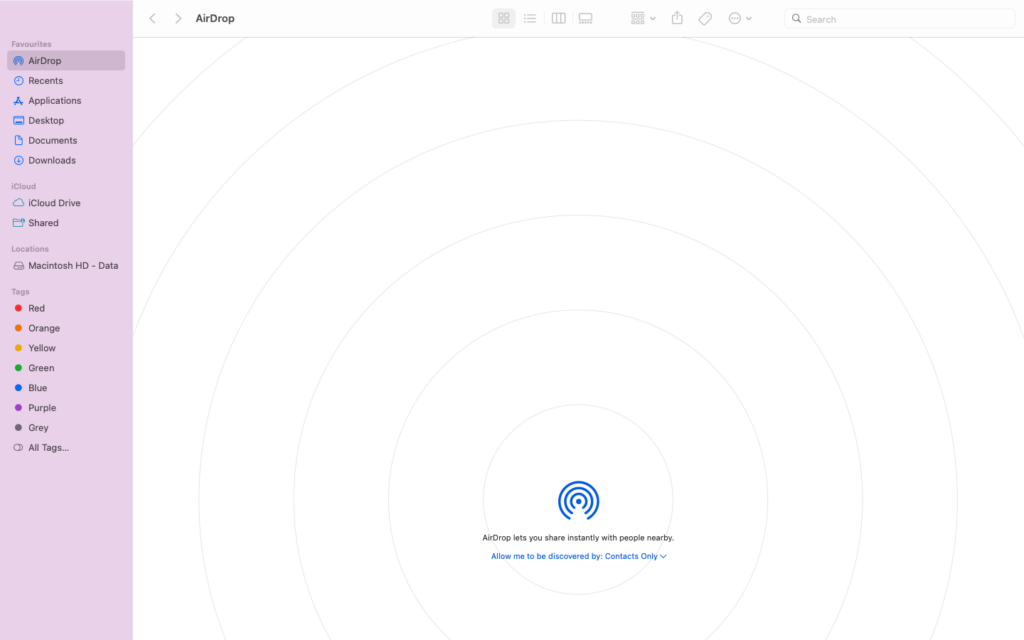Select the Blue tag
This screenshot has height=640, width=1024.
[66, 388]
